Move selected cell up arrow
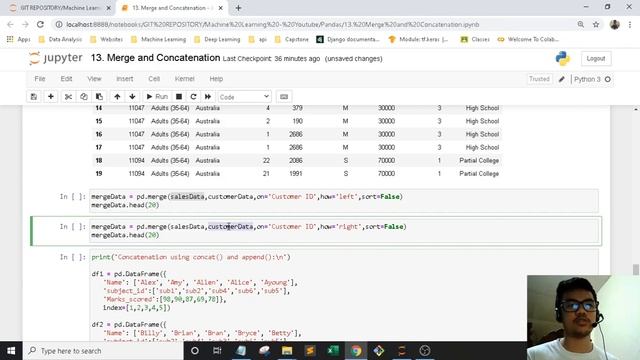 (117, 97)
